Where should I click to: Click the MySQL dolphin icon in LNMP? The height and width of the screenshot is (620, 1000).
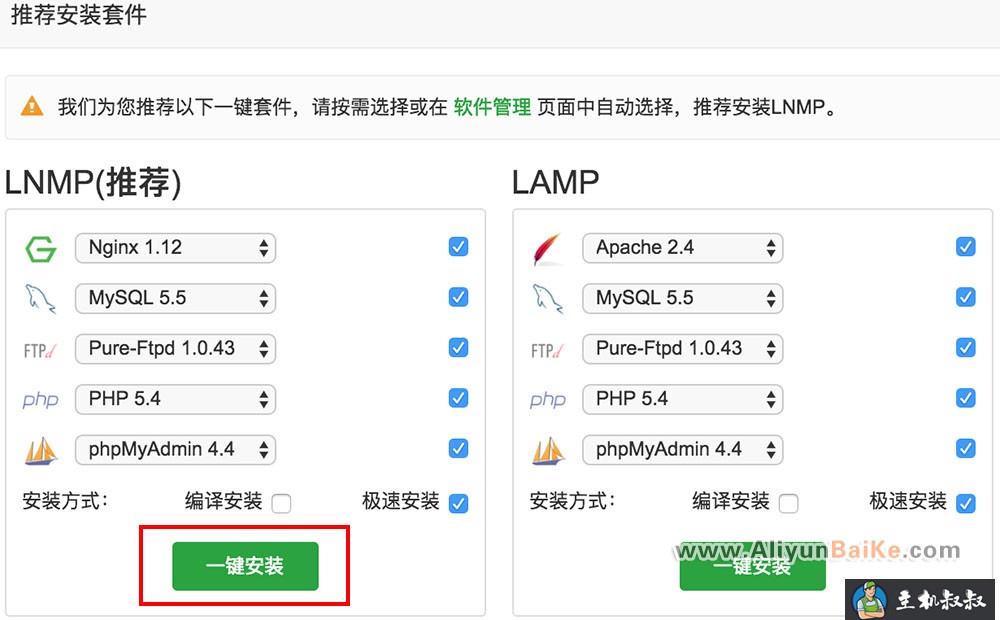40,299
